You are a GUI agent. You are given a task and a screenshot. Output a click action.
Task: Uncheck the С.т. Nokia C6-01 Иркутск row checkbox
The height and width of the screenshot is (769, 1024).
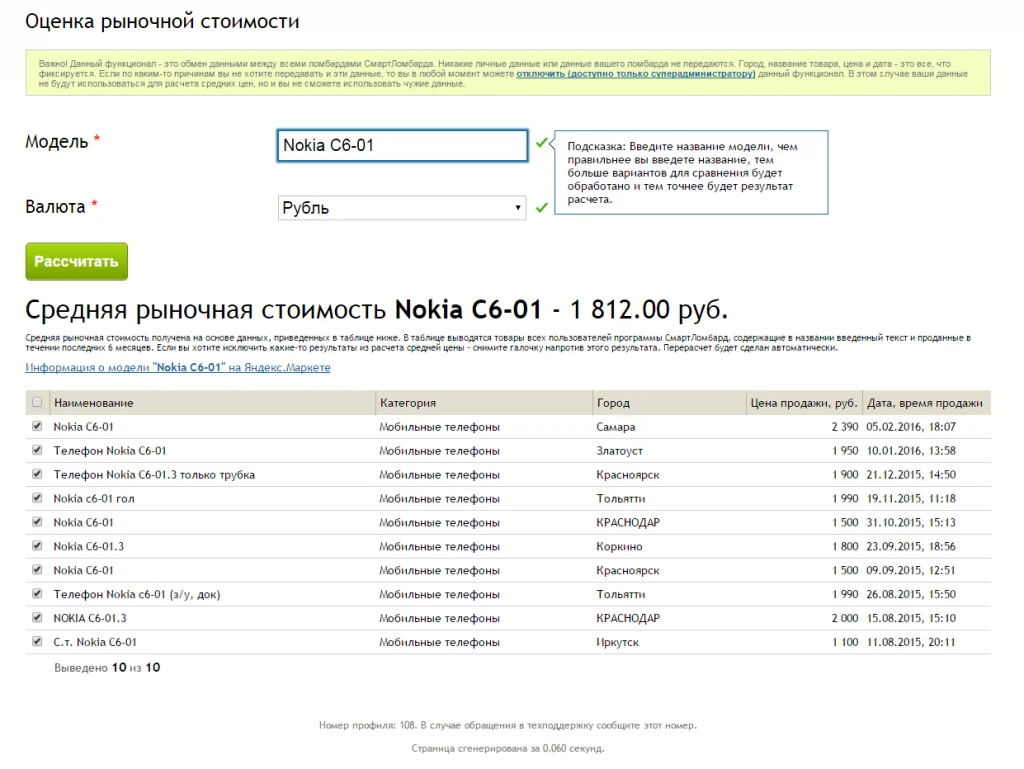point(37,642)
